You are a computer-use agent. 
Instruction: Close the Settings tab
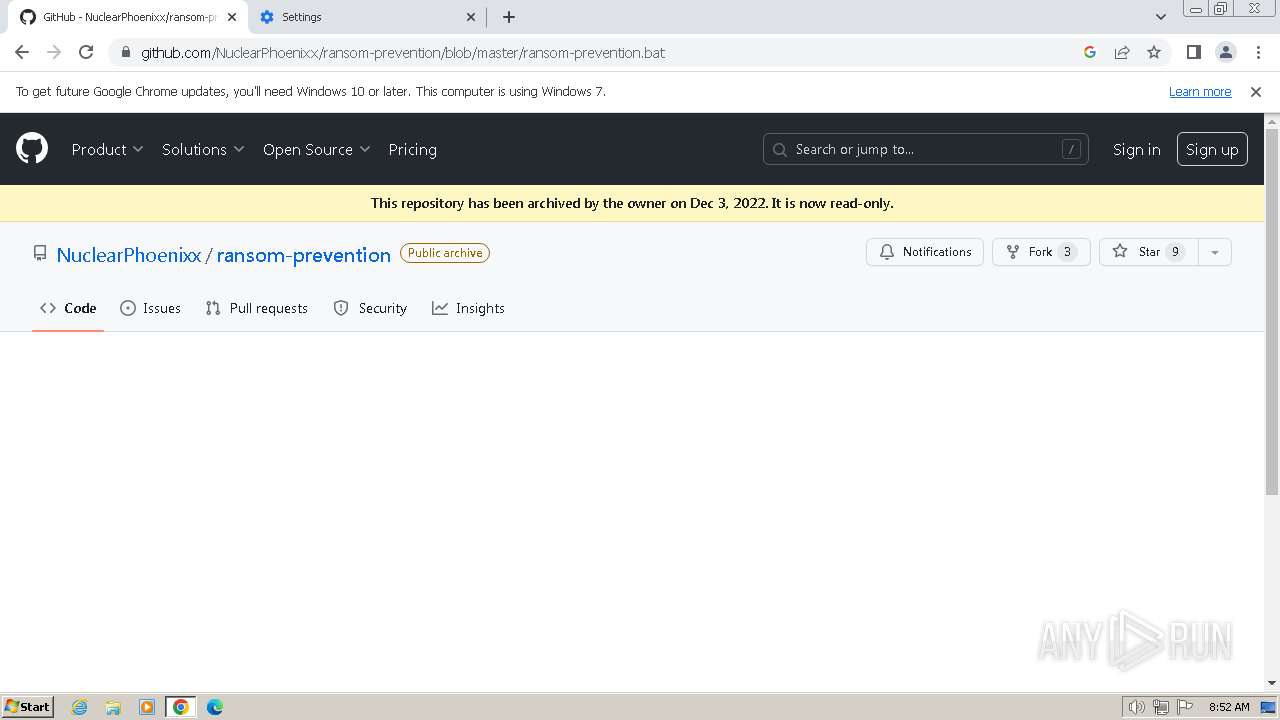click(x=472, y=17)
